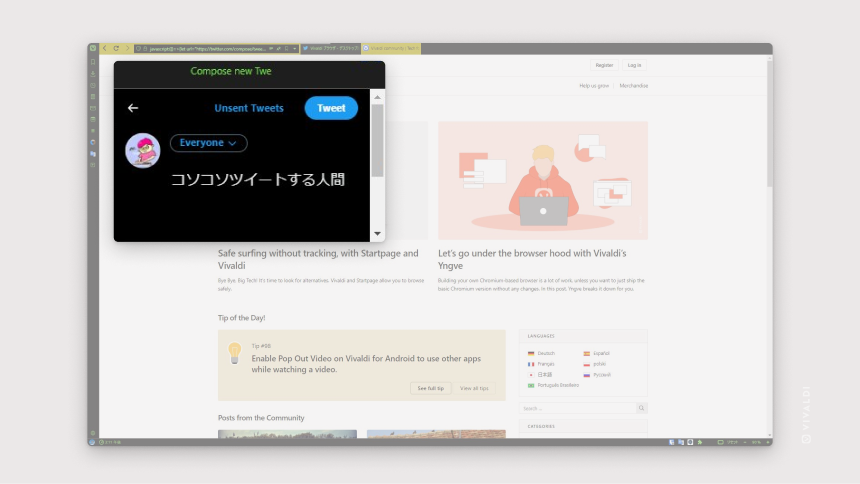This screenshot has width=860, height=484.
Task: Open the Settings gear at sidebar bottom
Action: coord(93,433)
